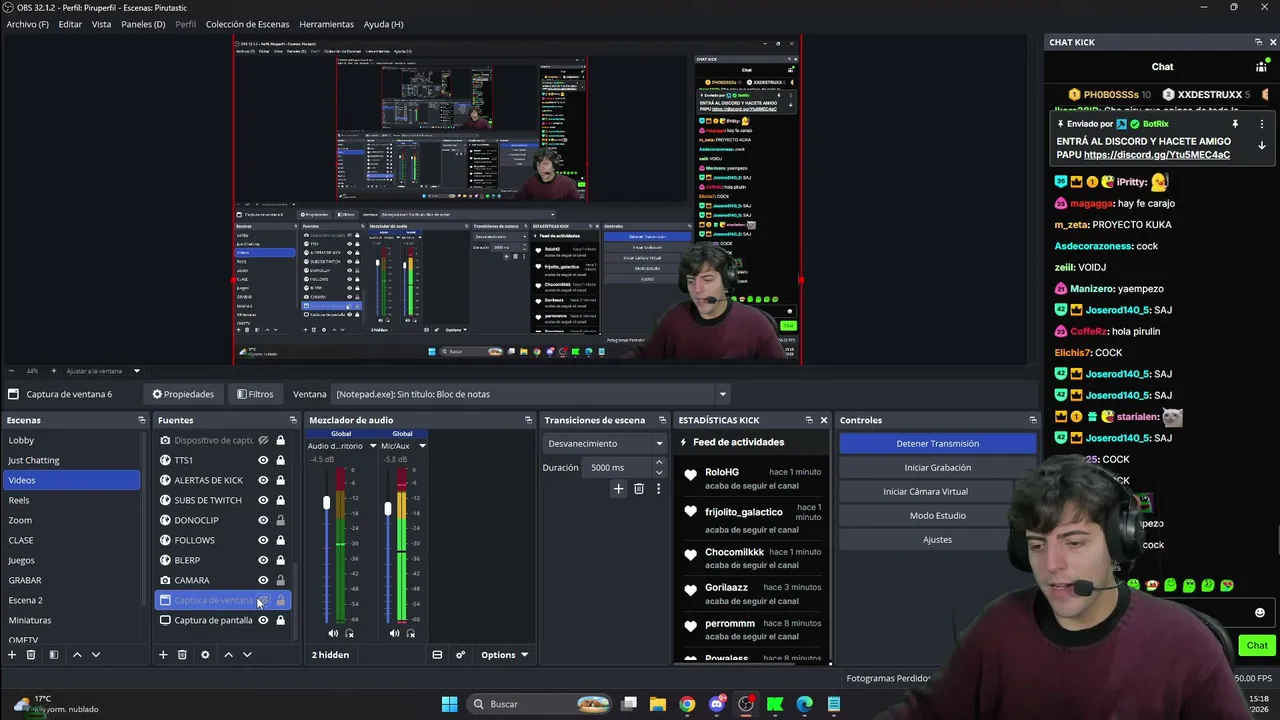
Task: Hide the SUBS DE TWITCH source
Action: coord(263,500)
